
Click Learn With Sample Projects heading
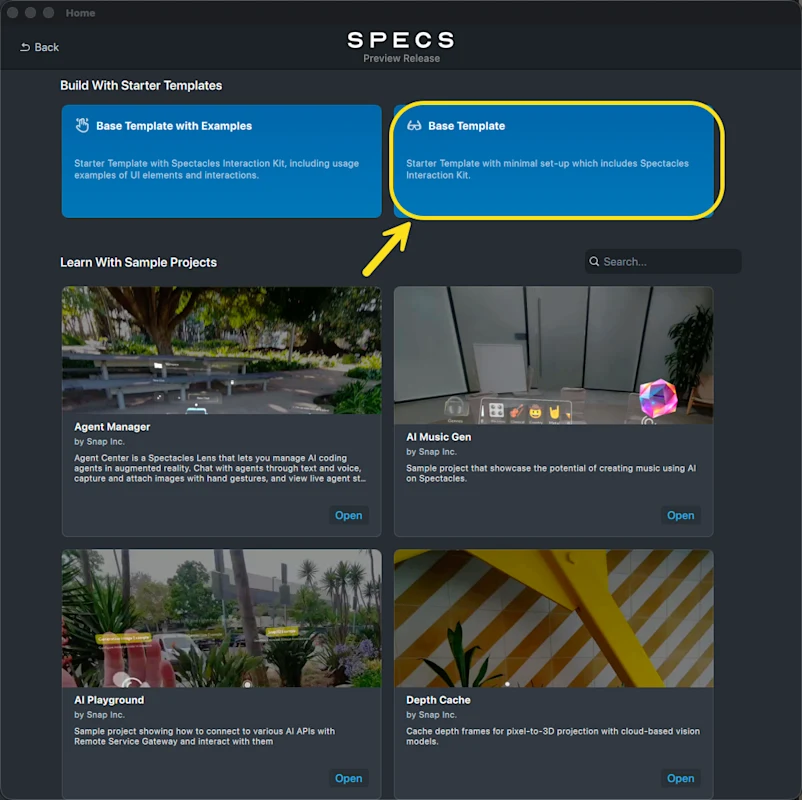pos(139,262)
